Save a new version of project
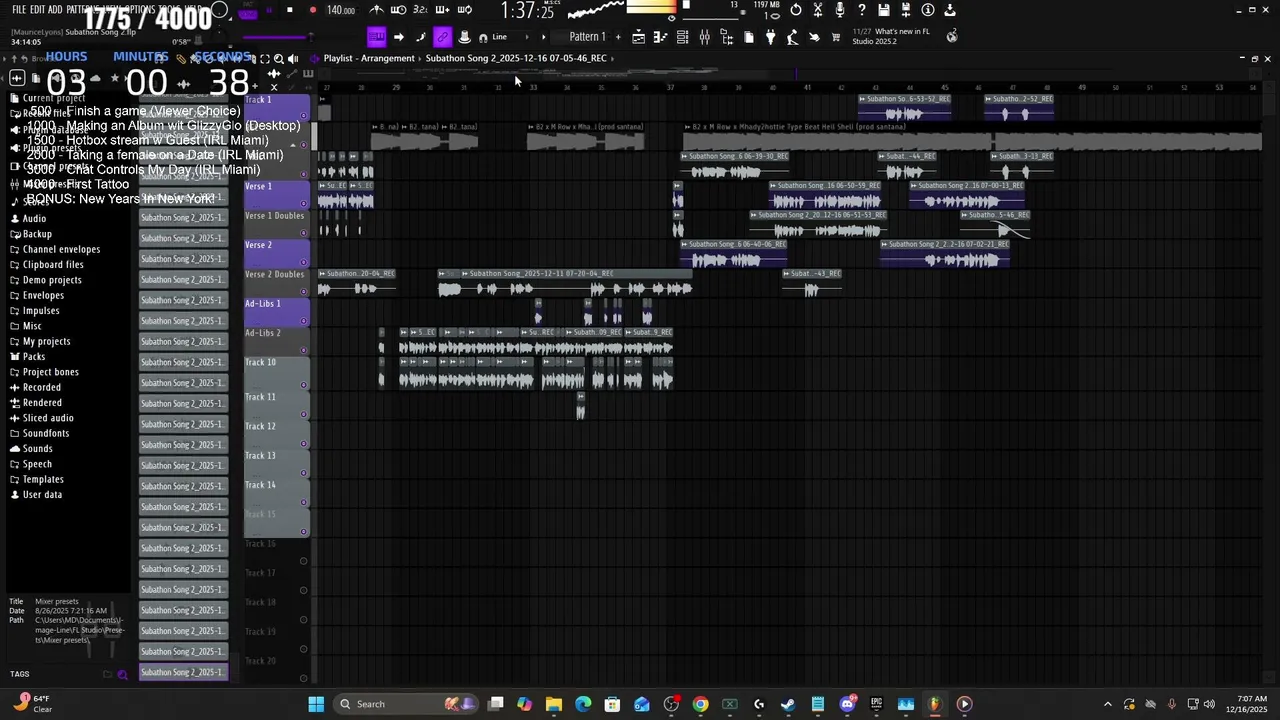Screen dimensions: 1280x720 coord(906,10)
